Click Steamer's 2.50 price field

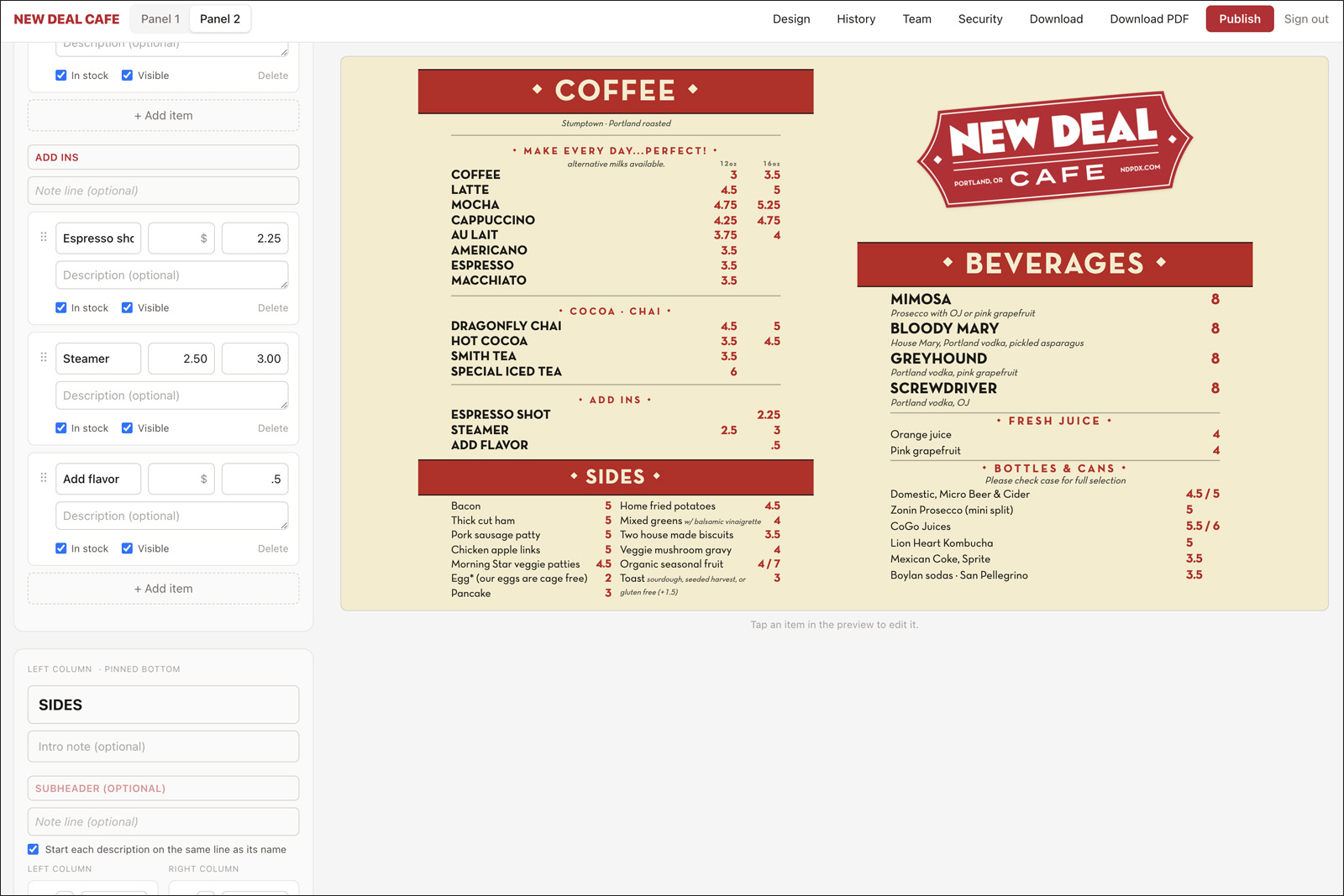click(x=181, y=359)
